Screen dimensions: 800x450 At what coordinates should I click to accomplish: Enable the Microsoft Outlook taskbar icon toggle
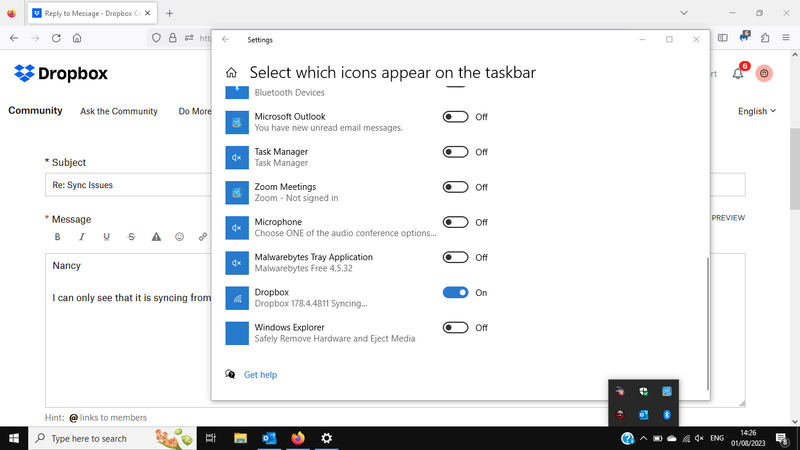pyautogui.click(x=455, y=117)
